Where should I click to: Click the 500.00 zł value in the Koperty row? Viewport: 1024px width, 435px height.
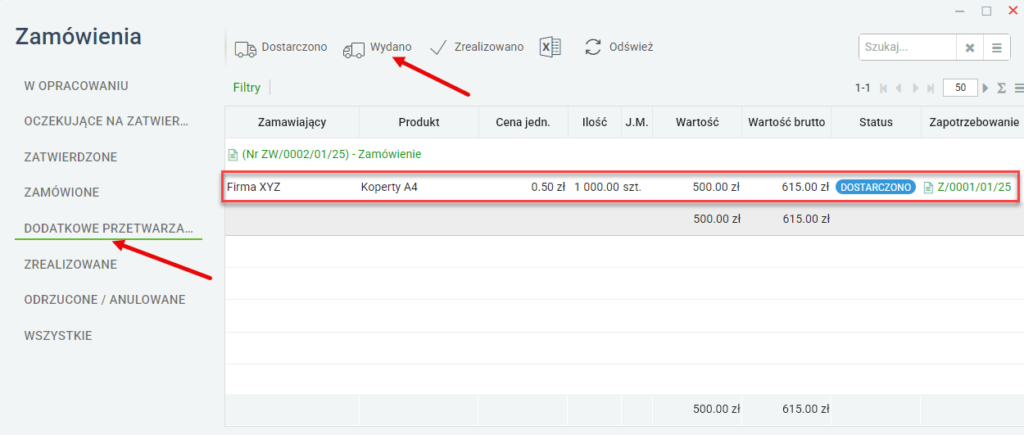coord(716,187)
